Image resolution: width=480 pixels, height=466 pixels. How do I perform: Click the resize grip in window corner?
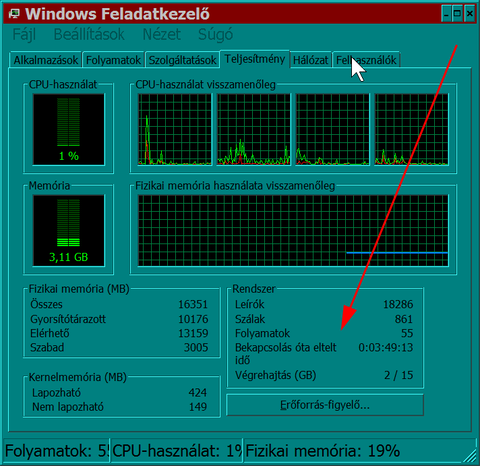click(470, 456)
